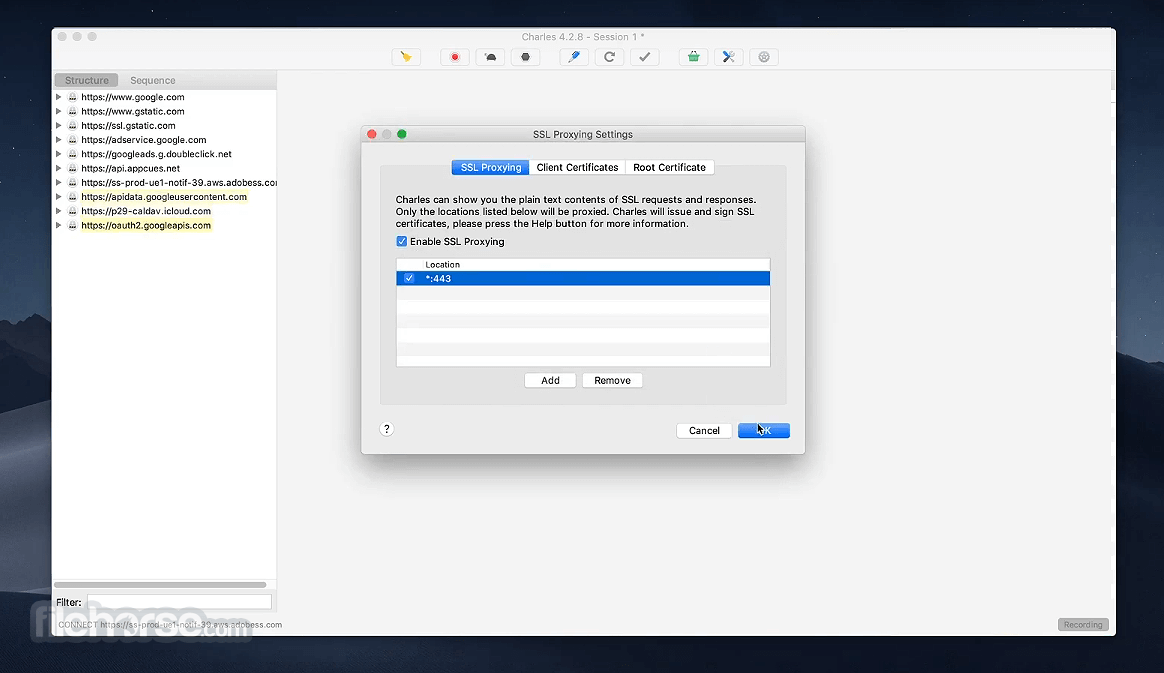Click lock icon beside https://oauth2.googleapis.com
Viewport: 1164px width, 673px height.
coord(73,226)
